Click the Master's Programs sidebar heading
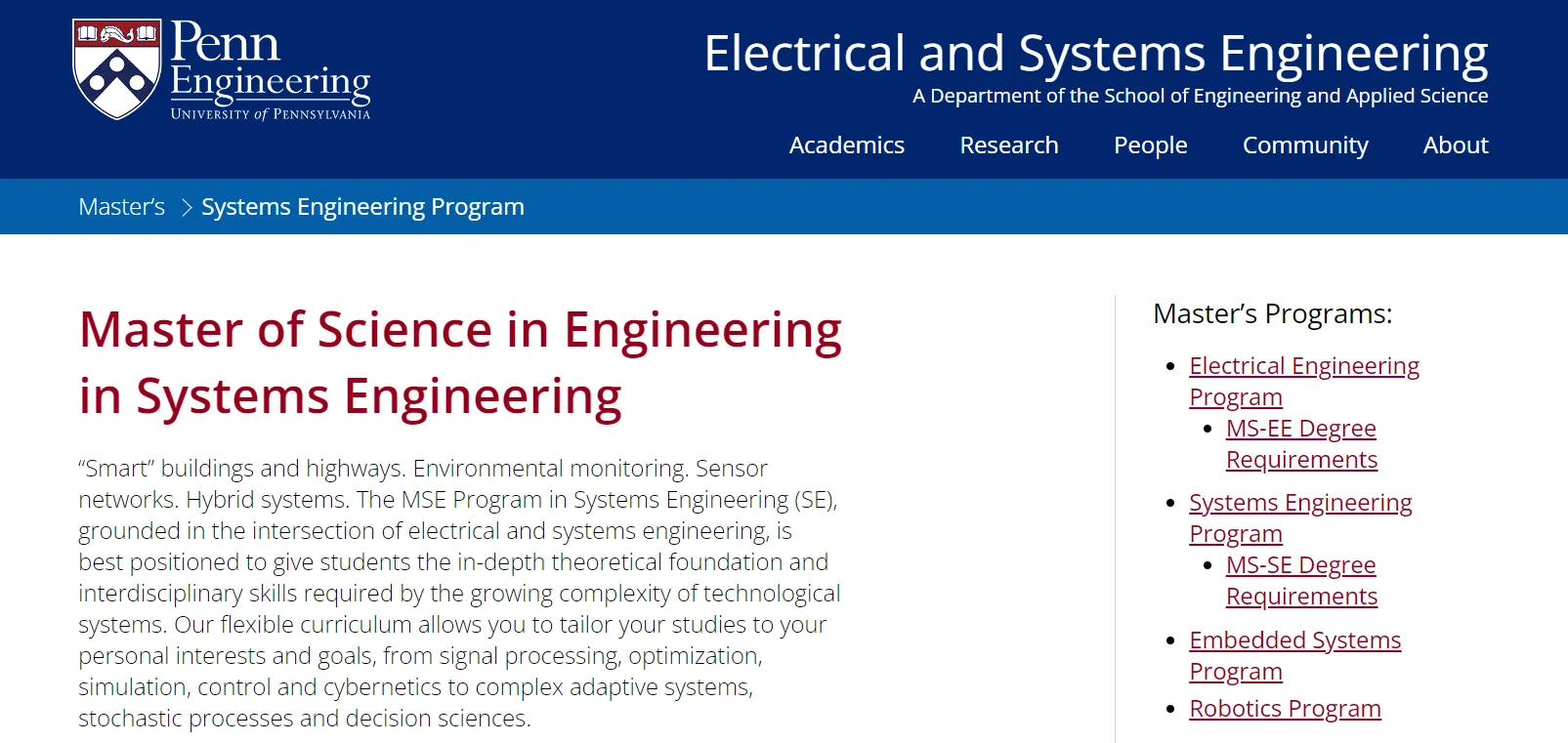Image resolution: width=1568 pixels, height=743 pixels. point(1272,313)
